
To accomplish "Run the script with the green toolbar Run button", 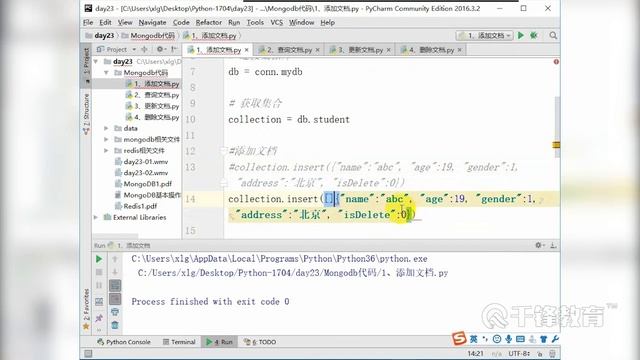I will coord(520,36).
